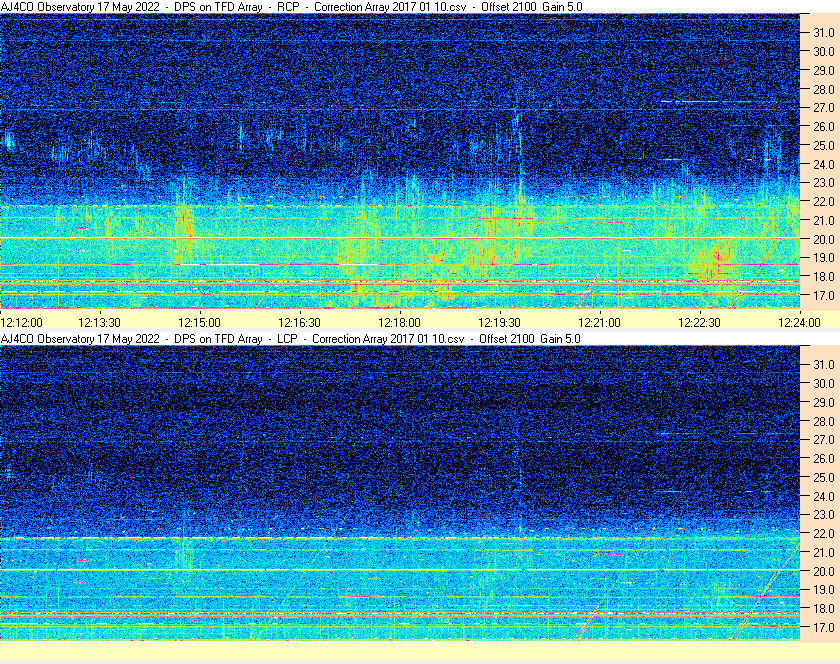Click the 17.0 frequency label in LCP panel
The height and width of the screenshot is (664, 840).
tap(823, 628)
